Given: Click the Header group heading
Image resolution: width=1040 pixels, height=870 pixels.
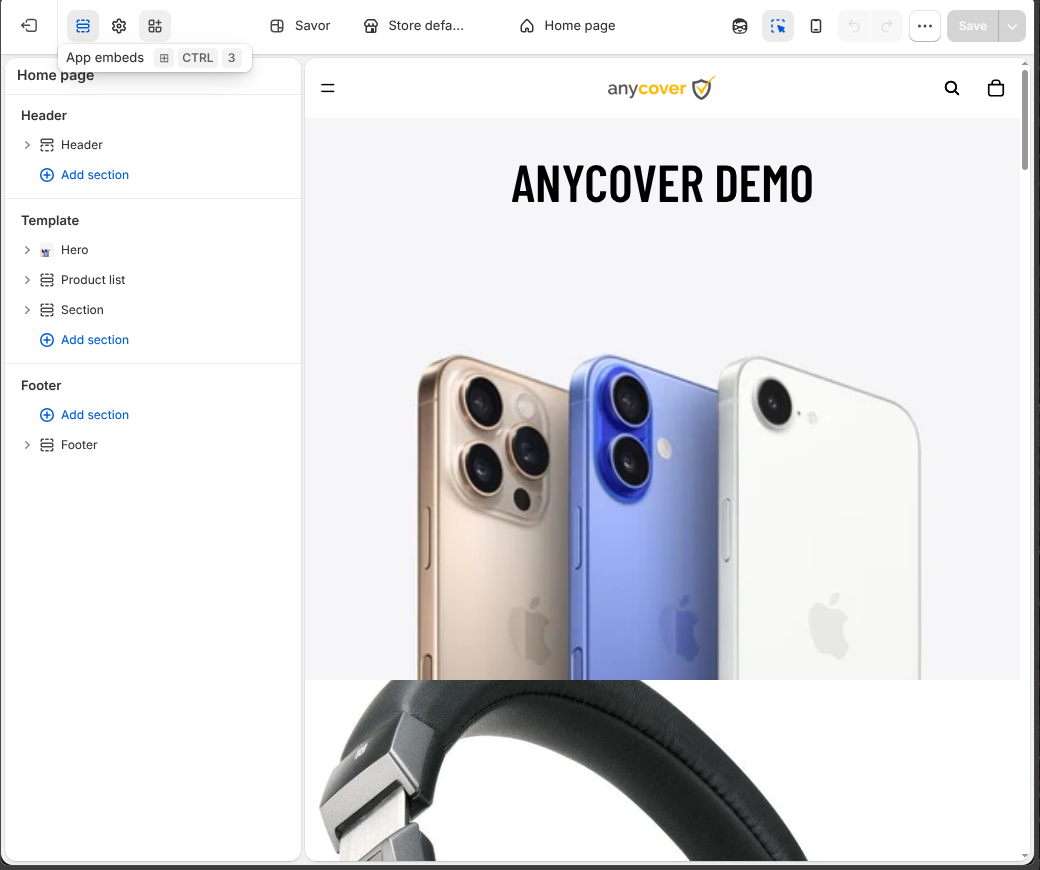Looking at the screenshot, I should (44, 116).
